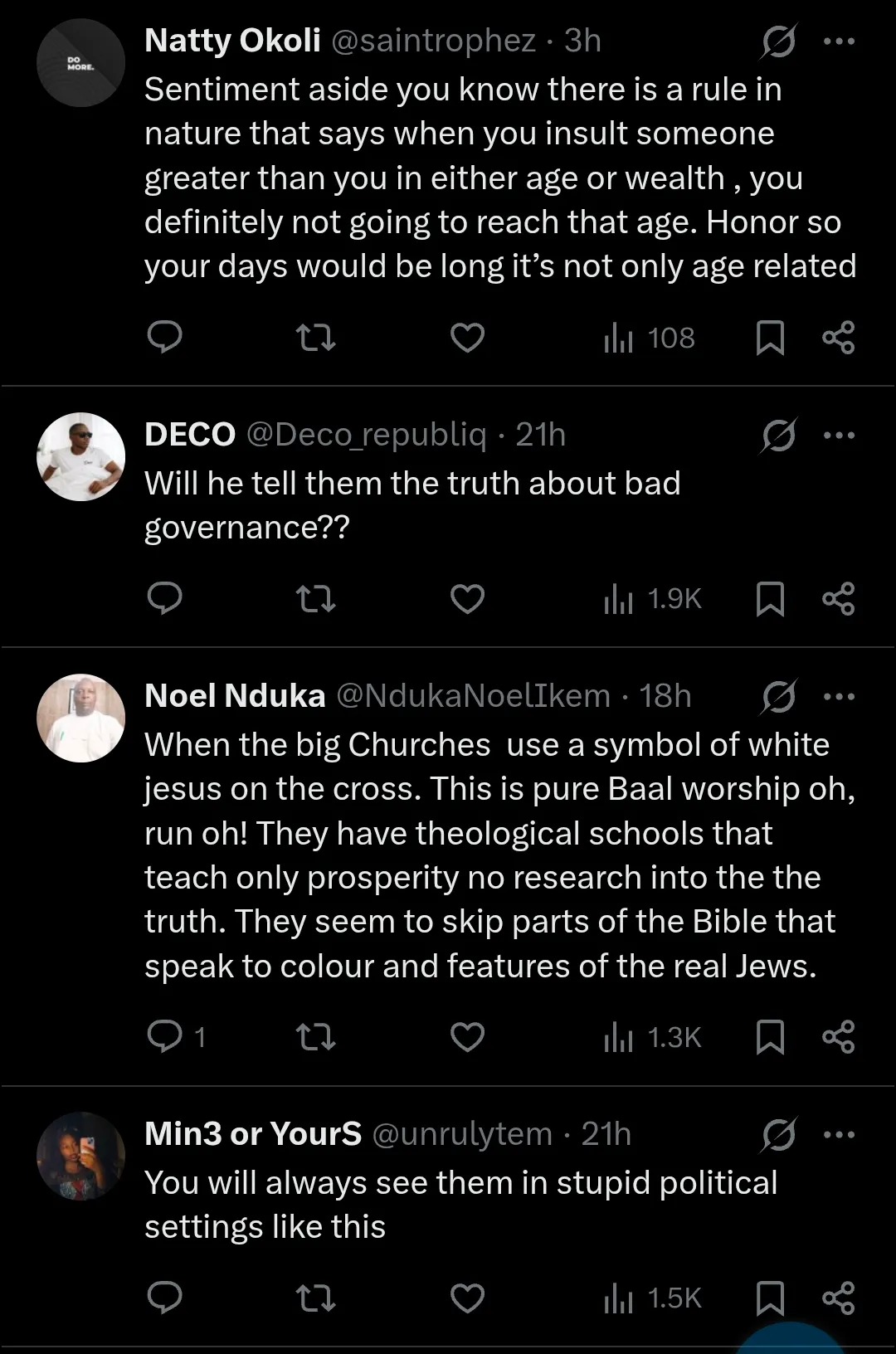Retweet the Min3 or YourS post
This screenshot has width=896, height=1354.
click(315, 1298)
